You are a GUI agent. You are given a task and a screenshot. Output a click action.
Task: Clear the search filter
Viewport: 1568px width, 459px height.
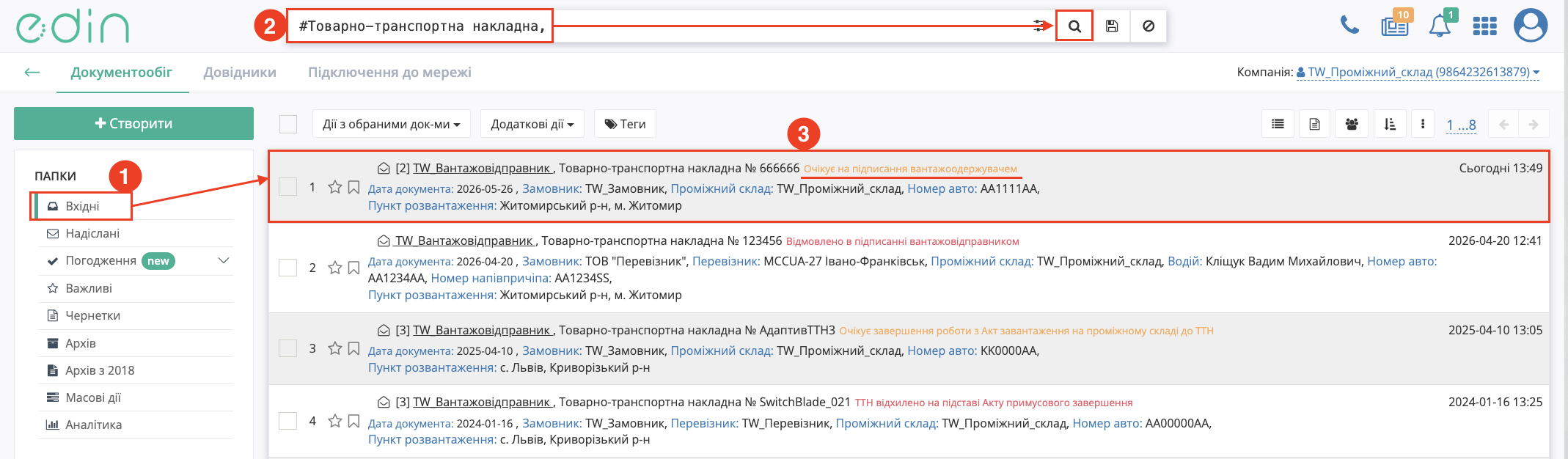coord(1148,26)
